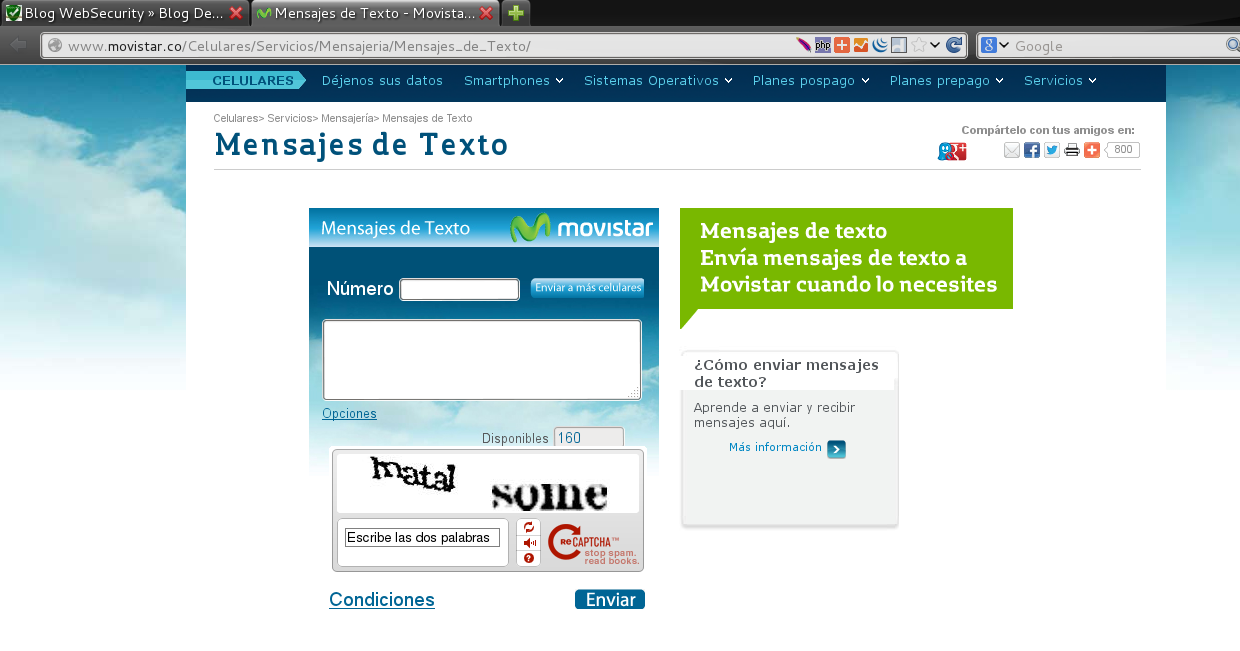Click the Disponibles character counter field

[589, 438]
